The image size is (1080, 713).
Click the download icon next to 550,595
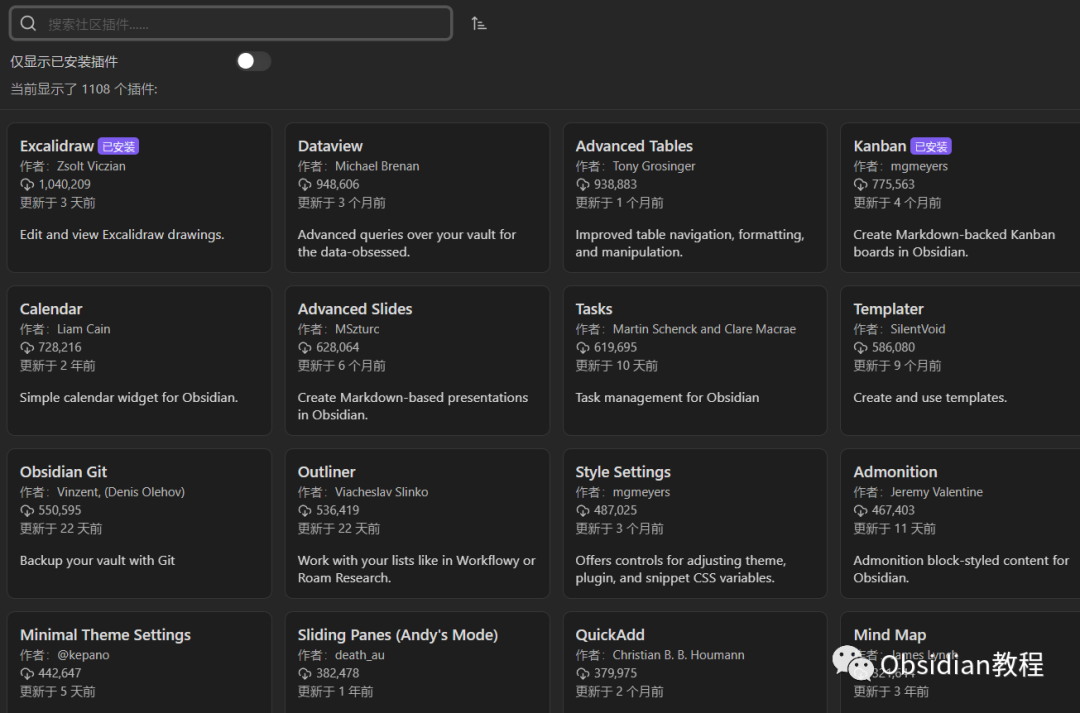[x=27, y=510]
